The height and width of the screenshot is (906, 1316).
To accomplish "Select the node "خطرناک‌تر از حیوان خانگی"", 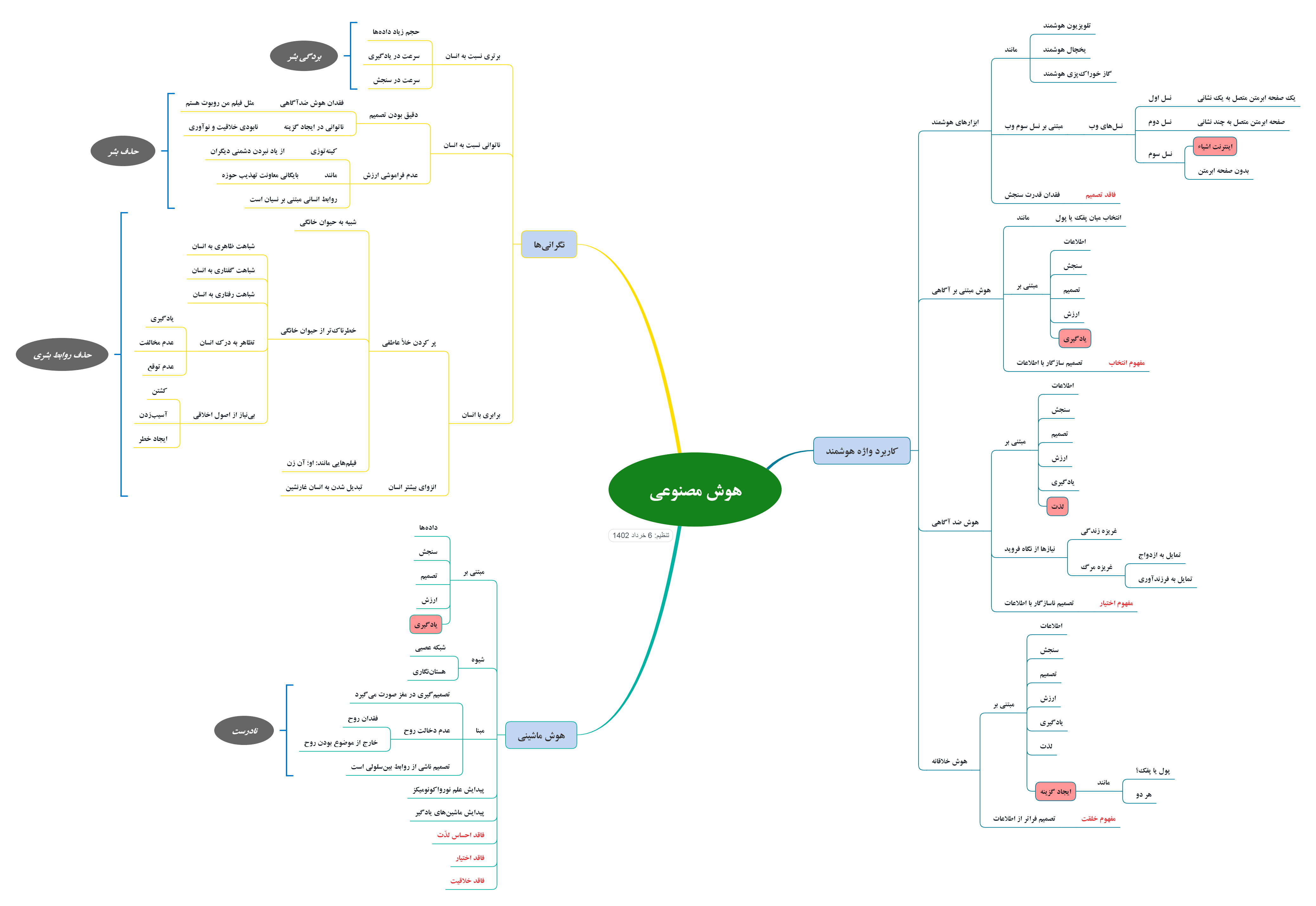I will click(318, 330).
